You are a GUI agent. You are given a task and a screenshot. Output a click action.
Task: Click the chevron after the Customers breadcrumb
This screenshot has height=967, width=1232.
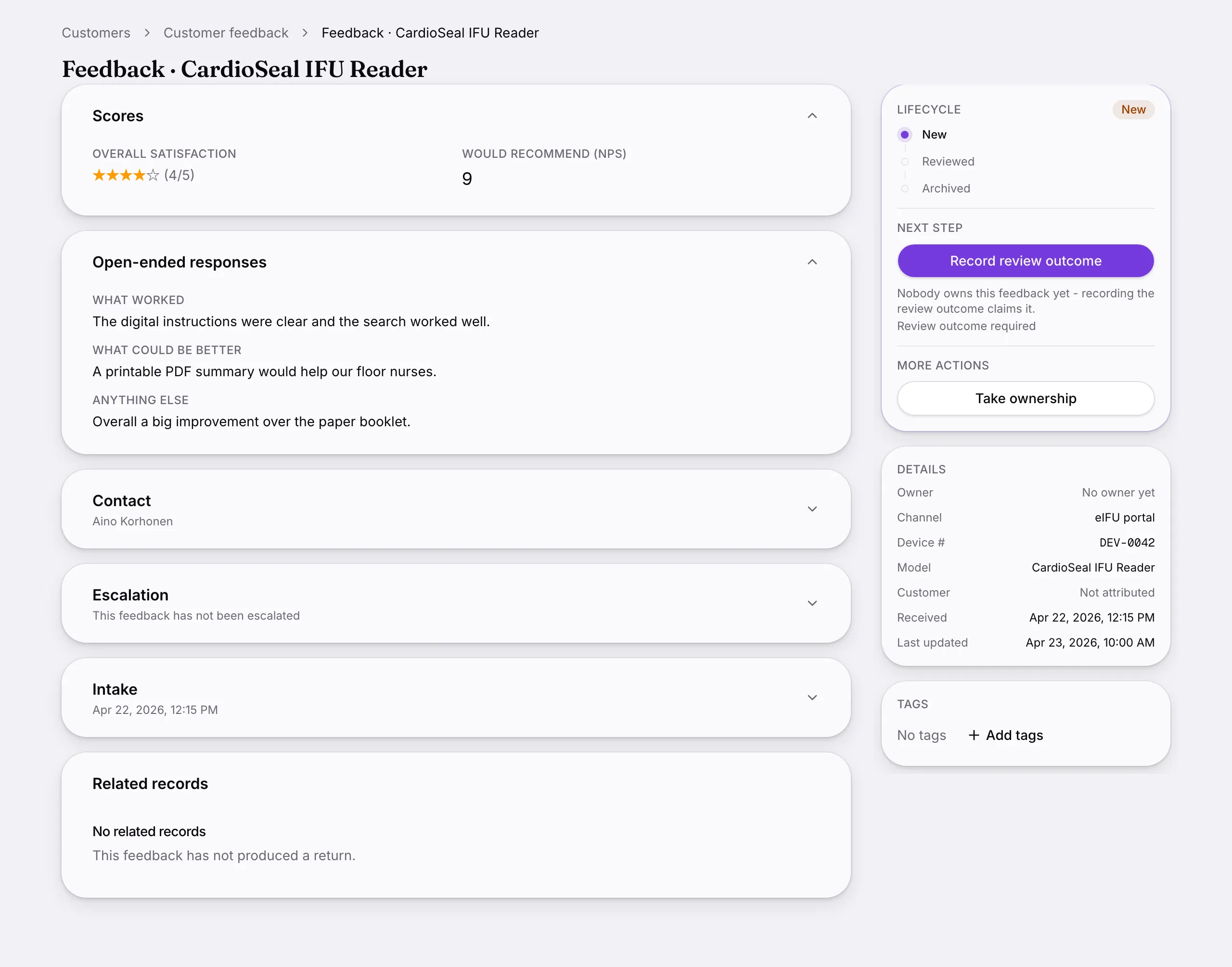click(x=147, y=33)
